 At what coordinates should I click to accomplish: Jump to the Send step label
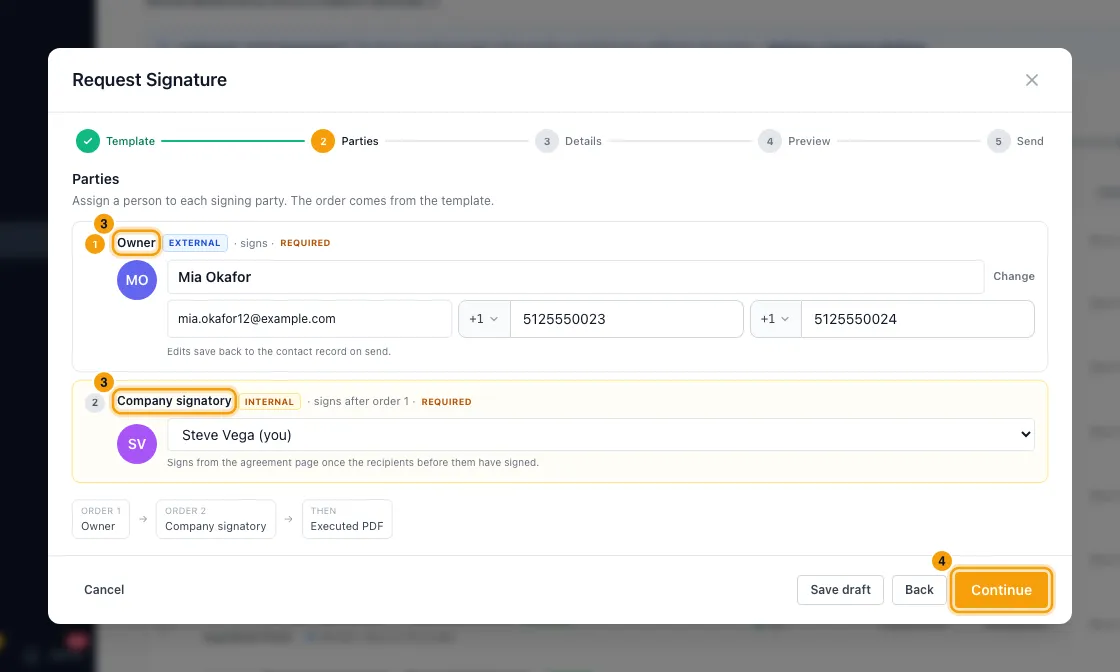click(1030, 141)
